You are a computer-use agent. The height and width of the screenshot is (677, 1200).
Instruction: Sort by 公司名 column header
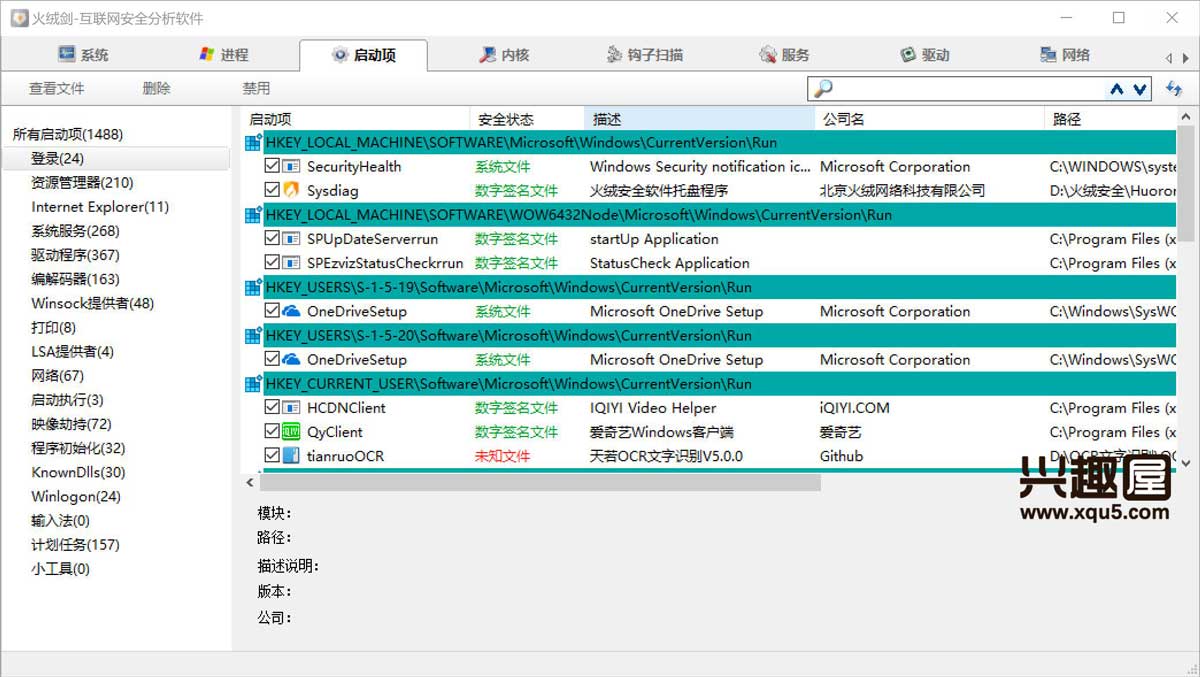click(x=930, y=119)
